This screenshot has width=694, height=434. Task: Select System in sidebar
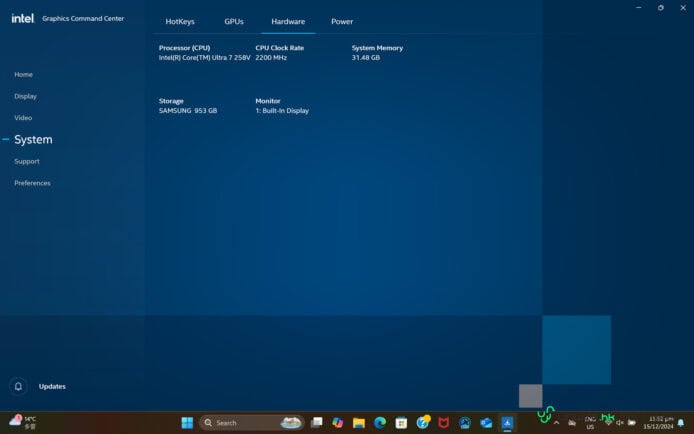(33, 139)
